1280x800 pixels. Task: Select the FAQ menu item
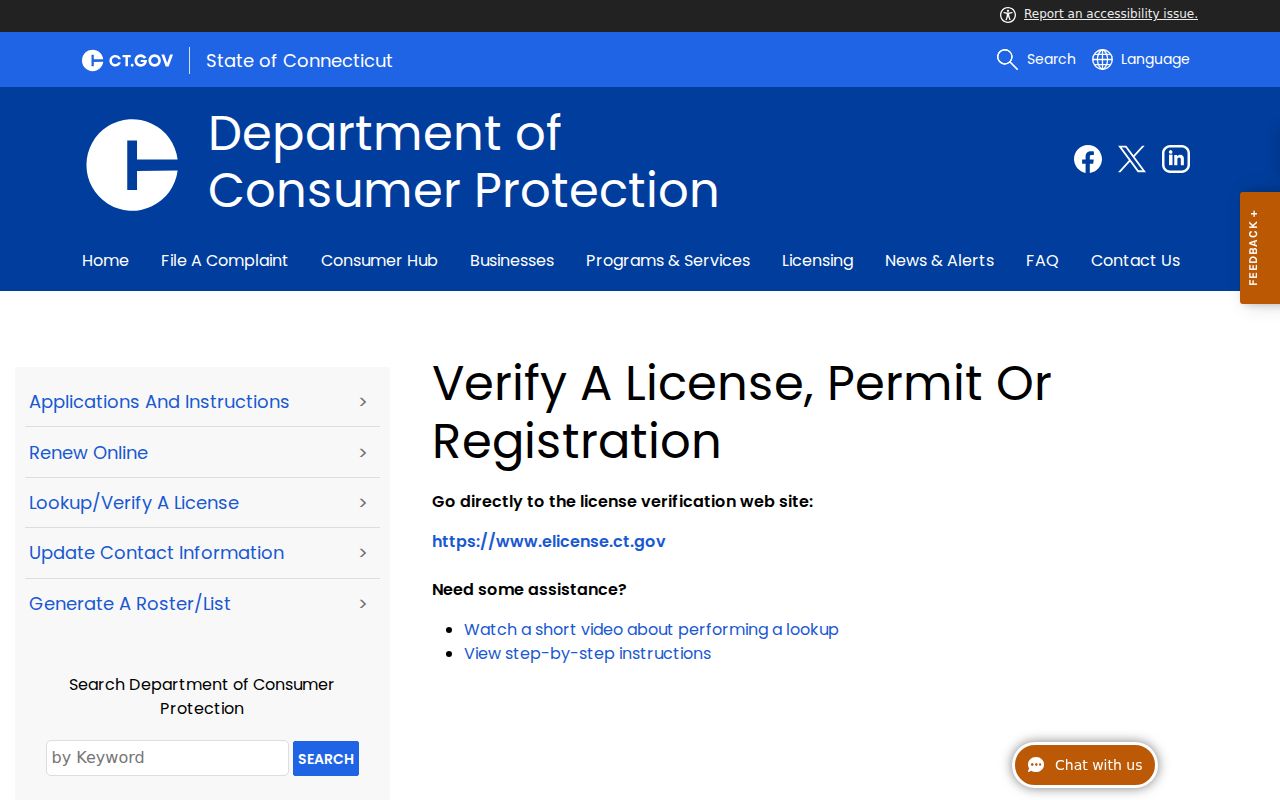pos(1042,260)
